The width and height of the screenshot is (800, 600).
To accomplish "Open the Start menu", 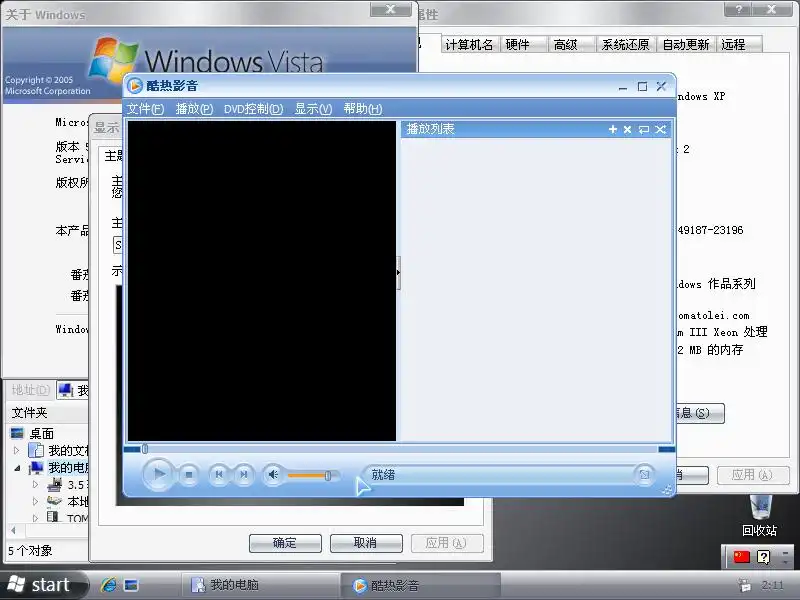I will pyautogui.click(x=43, y=585).
